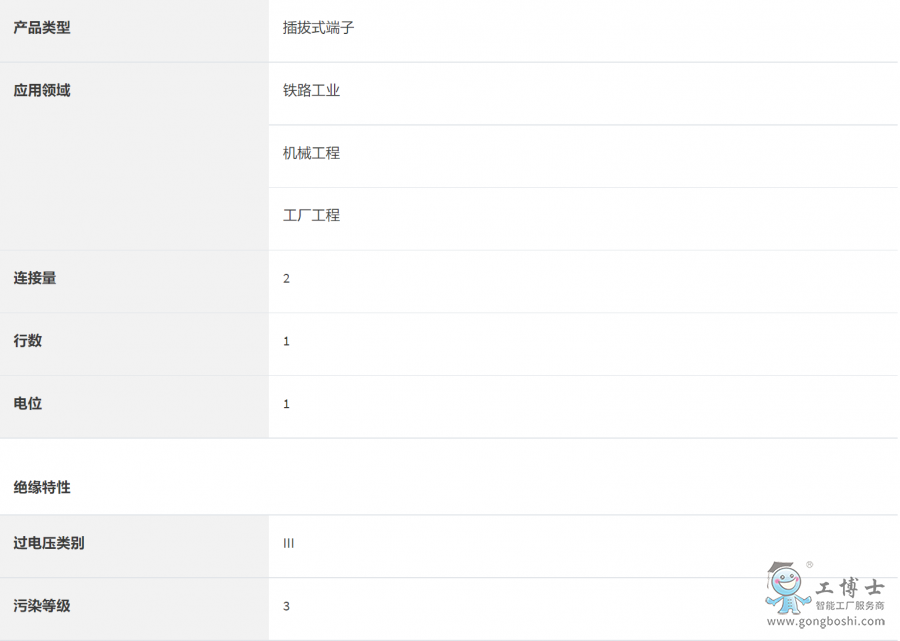Click the III overvoltage category value
Viewport: 900px width, 641px height.
pos(289,544)
